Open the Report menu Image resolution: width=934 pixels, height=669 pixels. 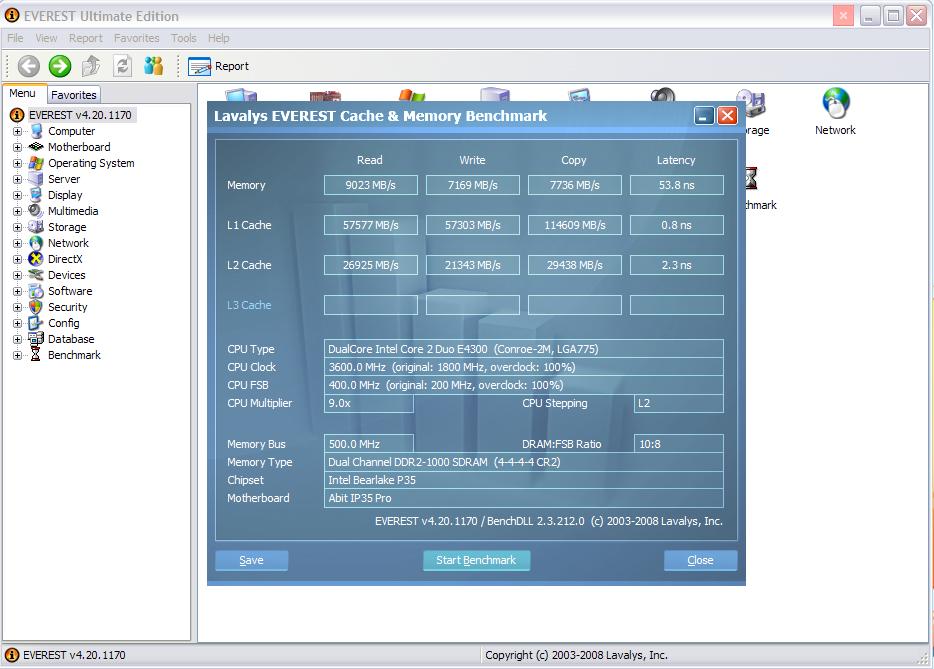pos(86,38)
